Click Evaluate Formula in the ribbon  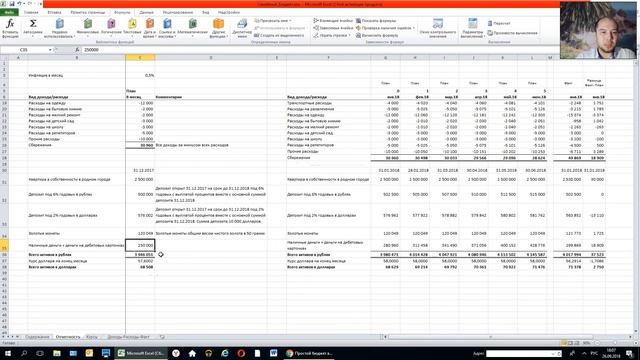click(x=378, y=35)
